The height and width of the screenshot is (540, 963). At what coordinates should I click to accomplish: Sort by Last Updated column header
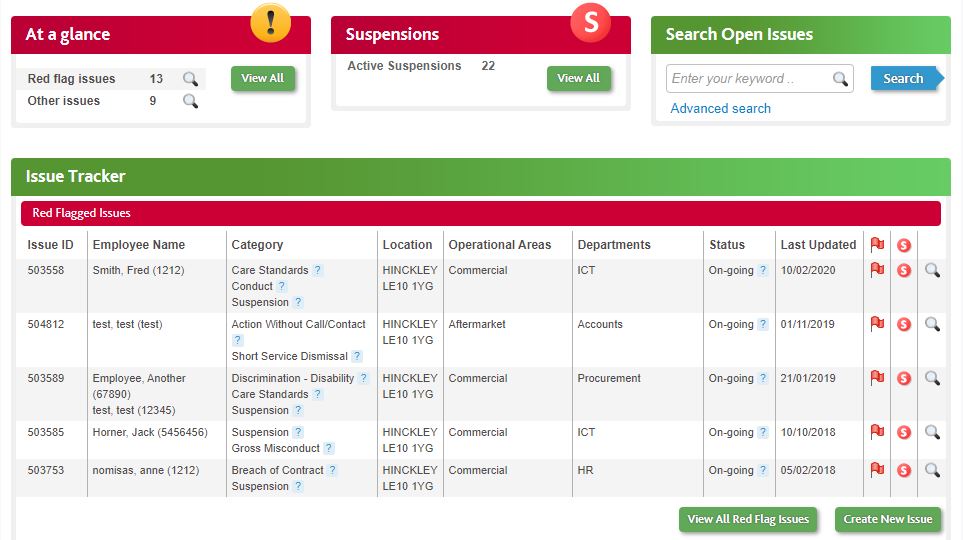click(818, 244)
